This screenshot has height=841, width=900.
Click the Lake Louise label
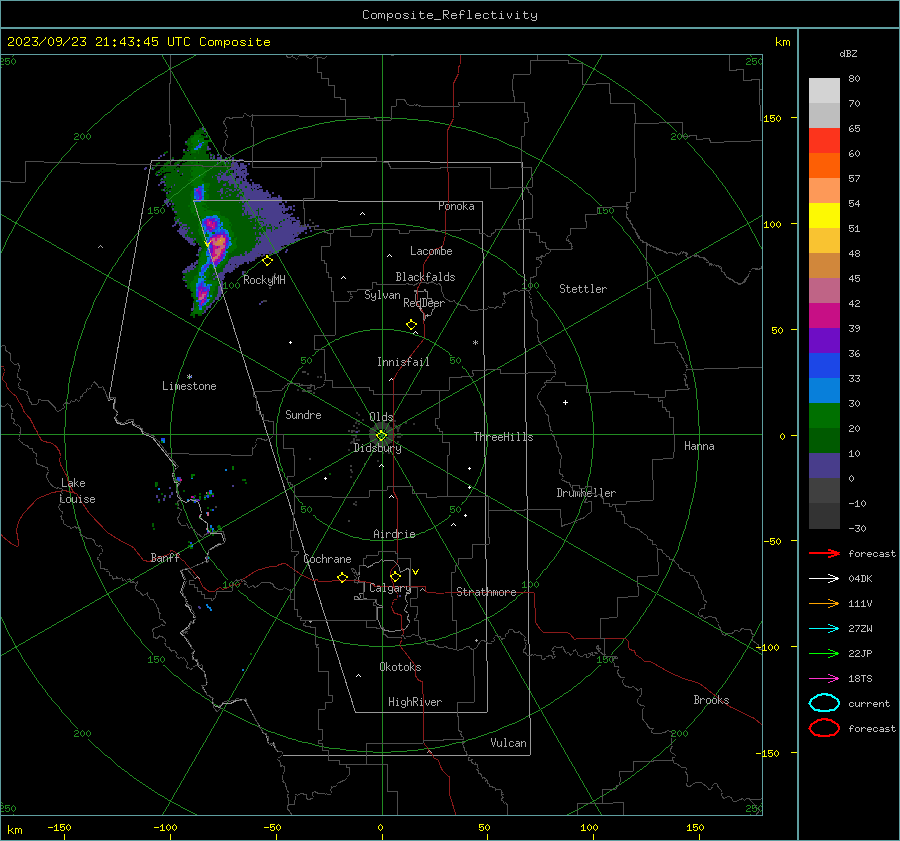pos(77,491)
